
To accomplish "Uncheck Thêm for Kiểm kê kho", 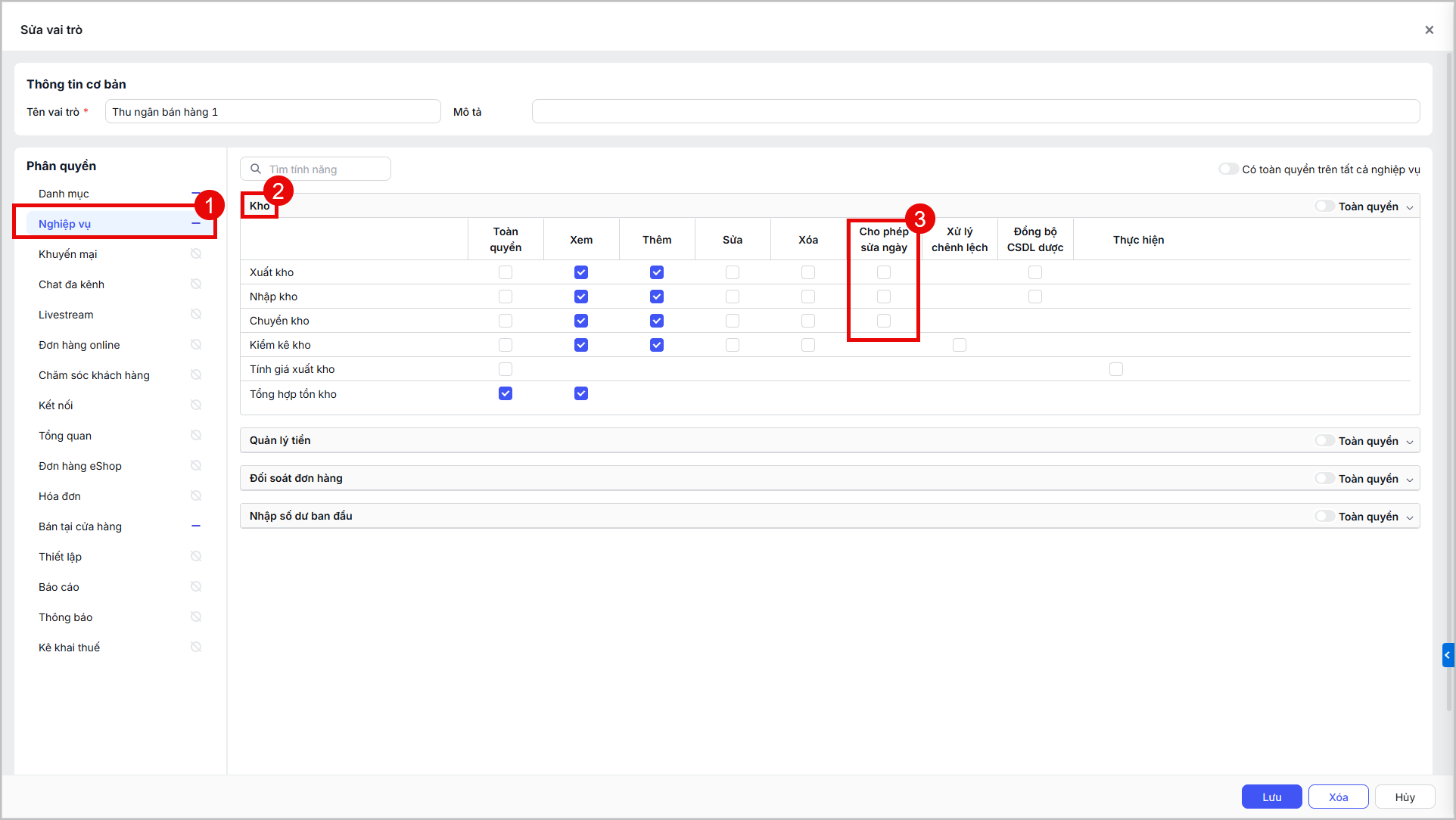I will 657,345.
